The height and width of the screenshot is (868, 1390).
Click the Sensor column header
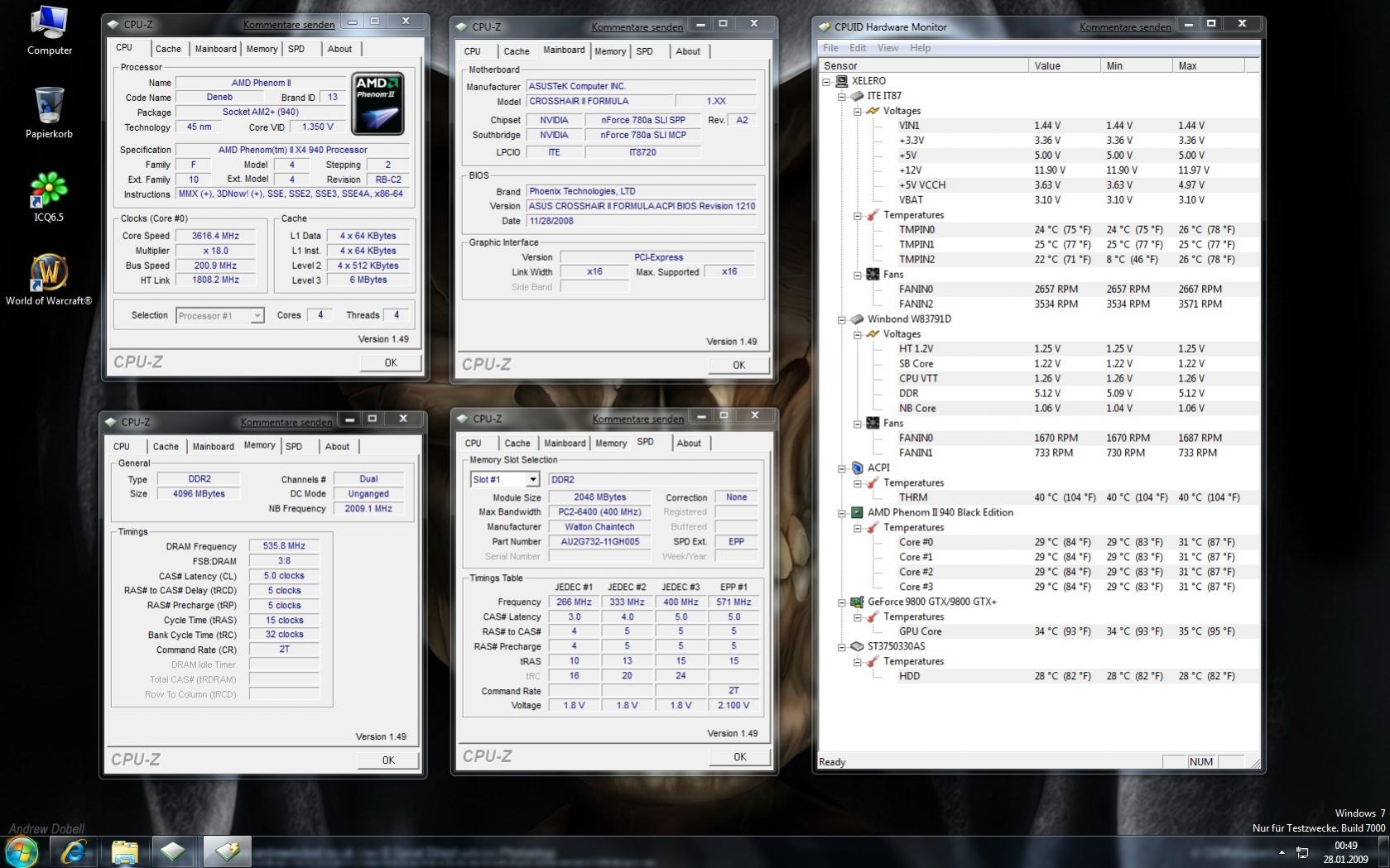tap(924, 66)
